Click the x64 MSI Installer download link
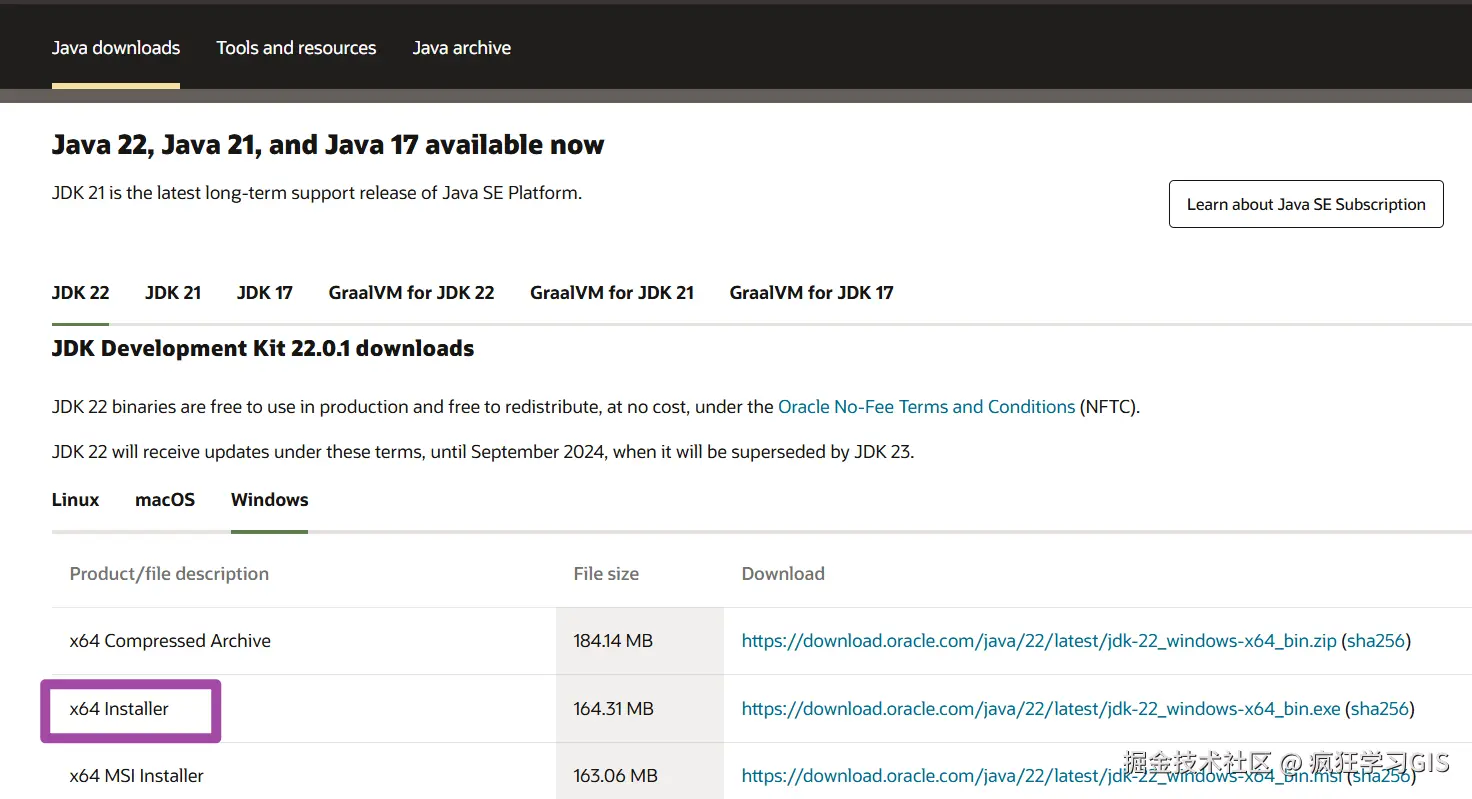This screenshot has width=1472, height=799. 1030,776
